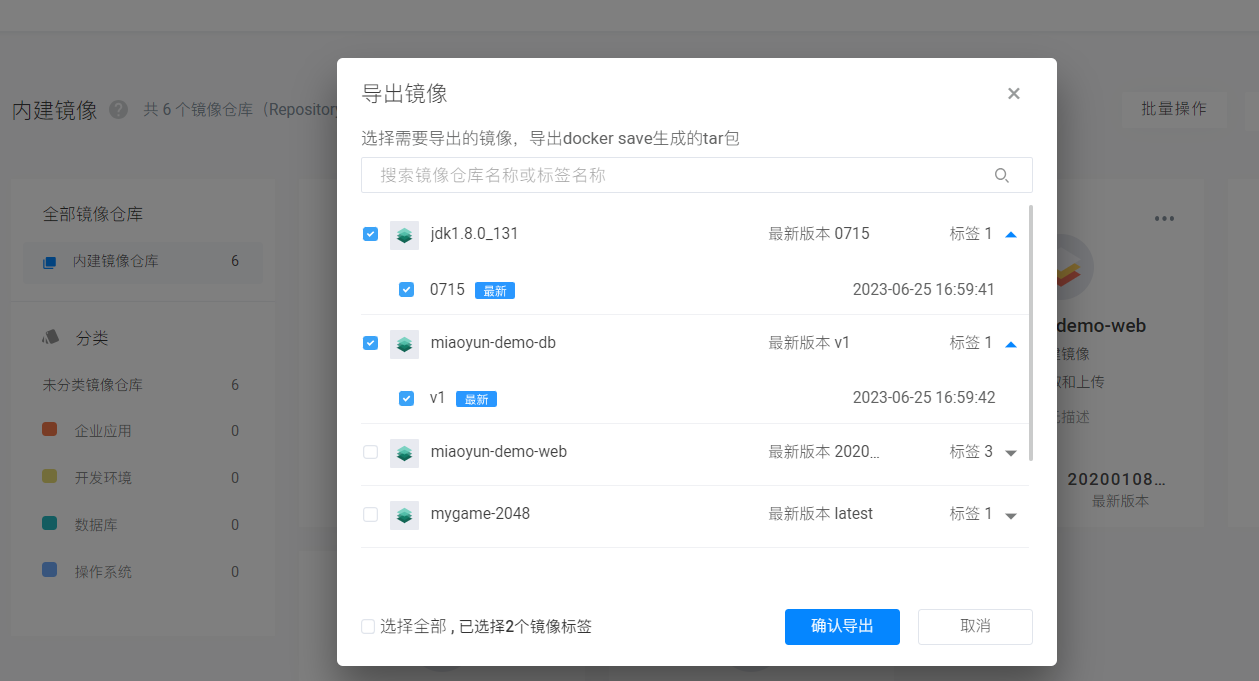
Task: Uncheck the v1 tag checkbox
Action: (406, 398)
